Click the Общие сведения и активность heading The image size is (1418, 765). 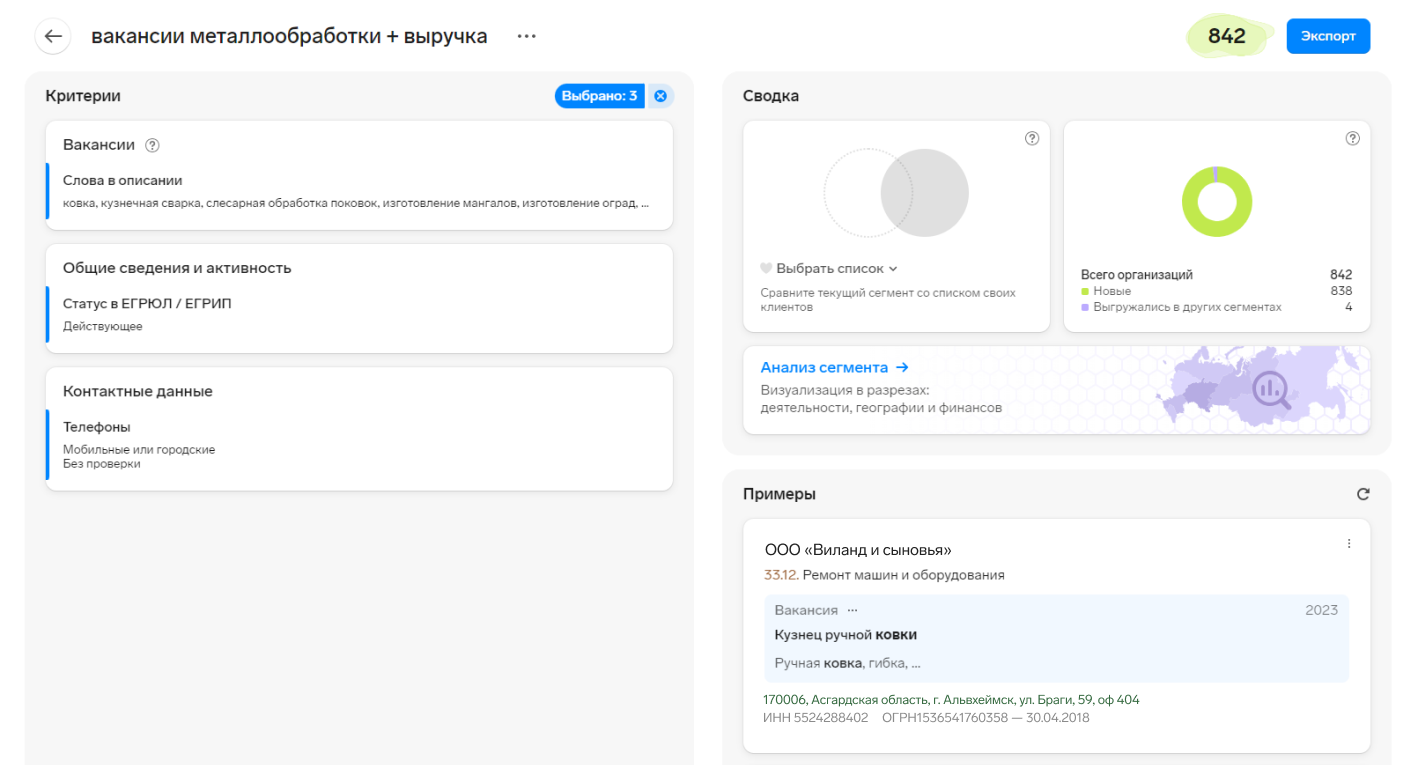click(177, 268)
